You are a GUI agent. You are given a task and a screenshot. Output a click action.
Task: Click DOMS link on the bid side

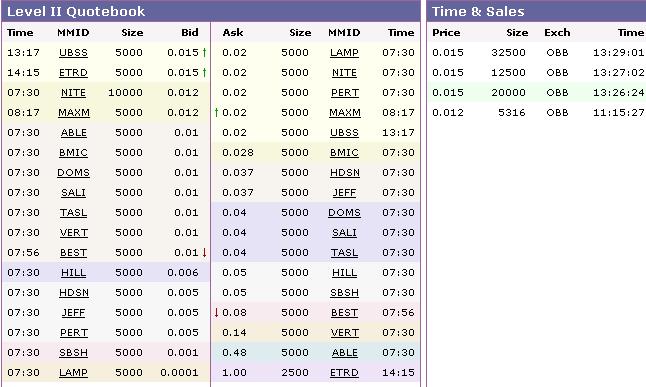73,173
